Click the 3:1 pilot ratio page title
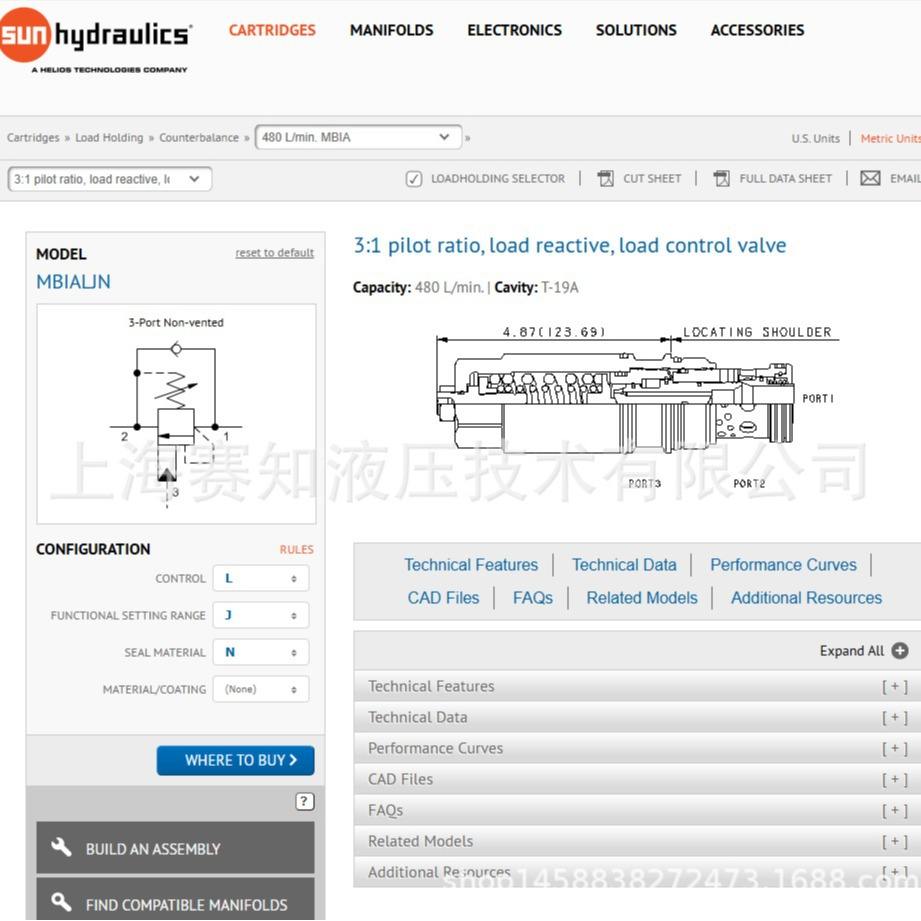Screen dimensions: 921x921 pos(570,246)
